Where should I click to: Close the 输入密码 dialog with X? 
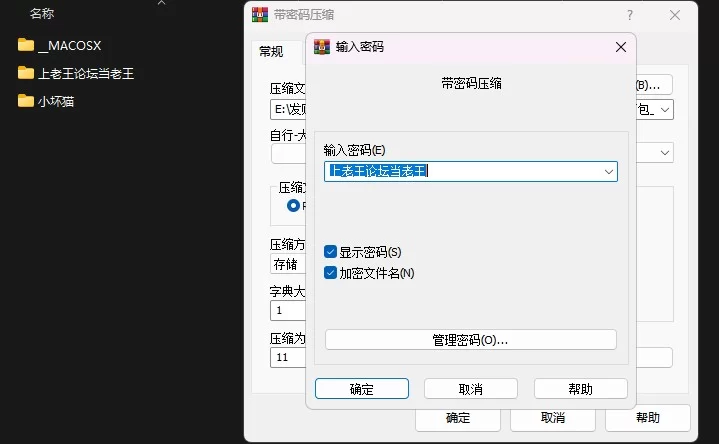(621, 47)
